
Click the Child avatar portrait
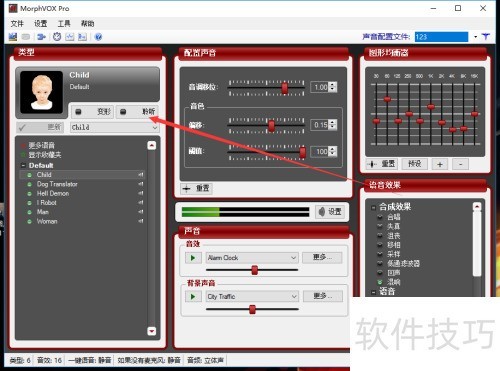[41, 92]
